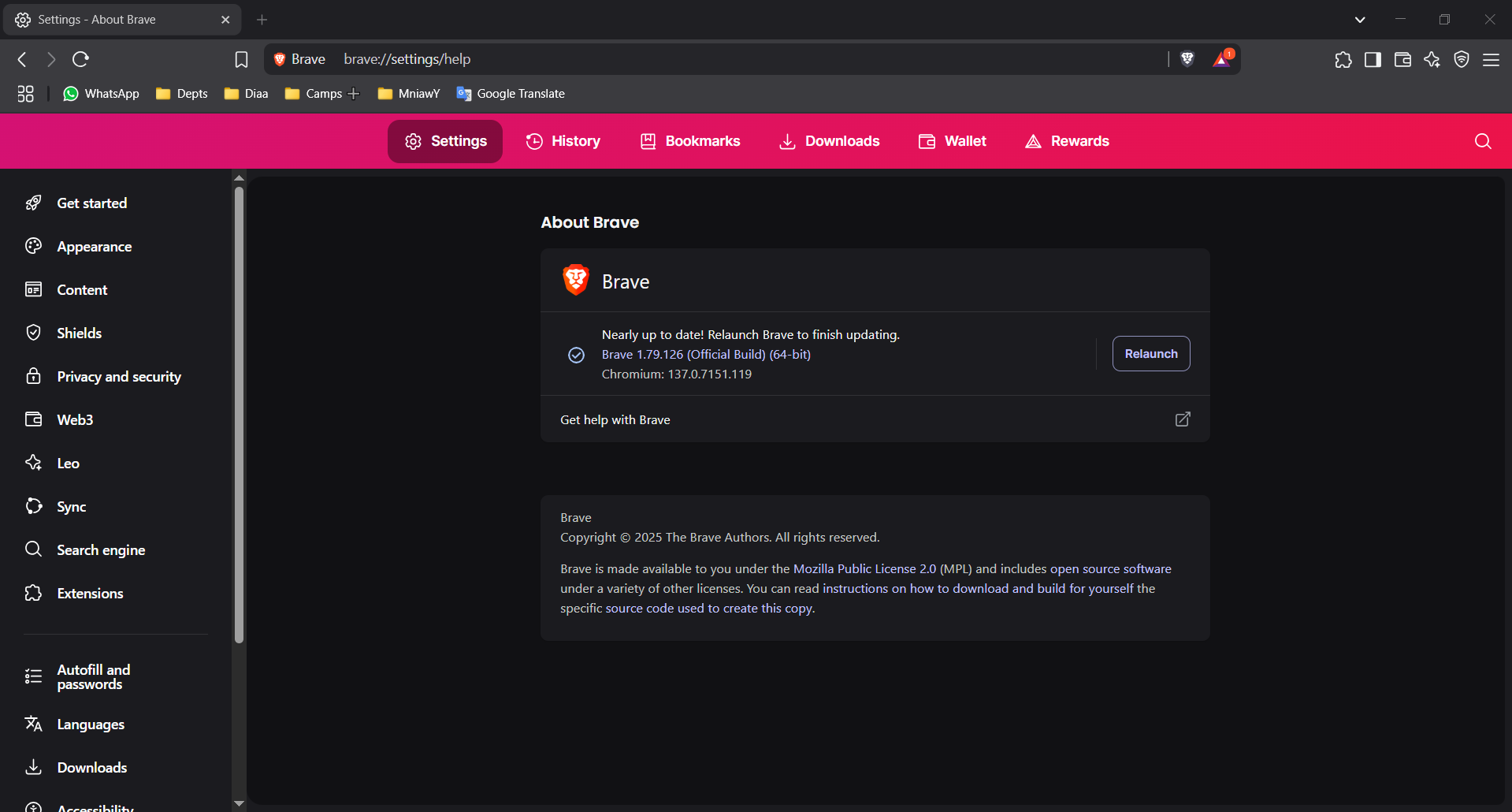Open Brave Shields lion icon in address bar

click(1187, 59)
